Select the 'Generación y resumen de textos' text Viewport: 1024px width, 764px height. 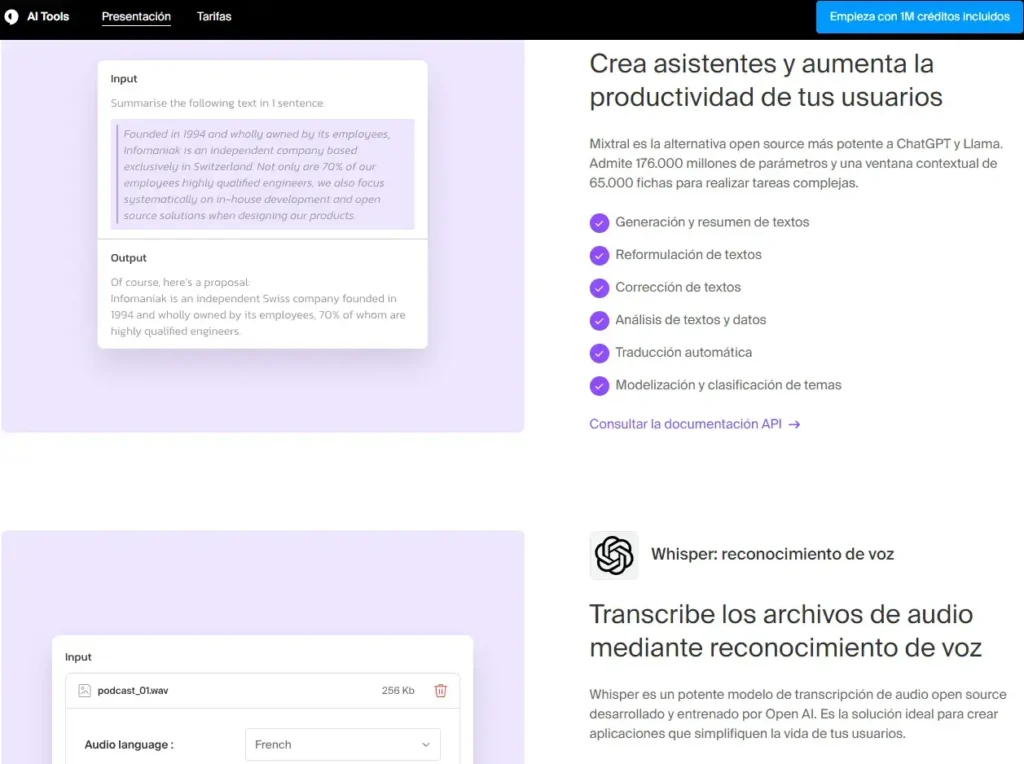[712, 222]
